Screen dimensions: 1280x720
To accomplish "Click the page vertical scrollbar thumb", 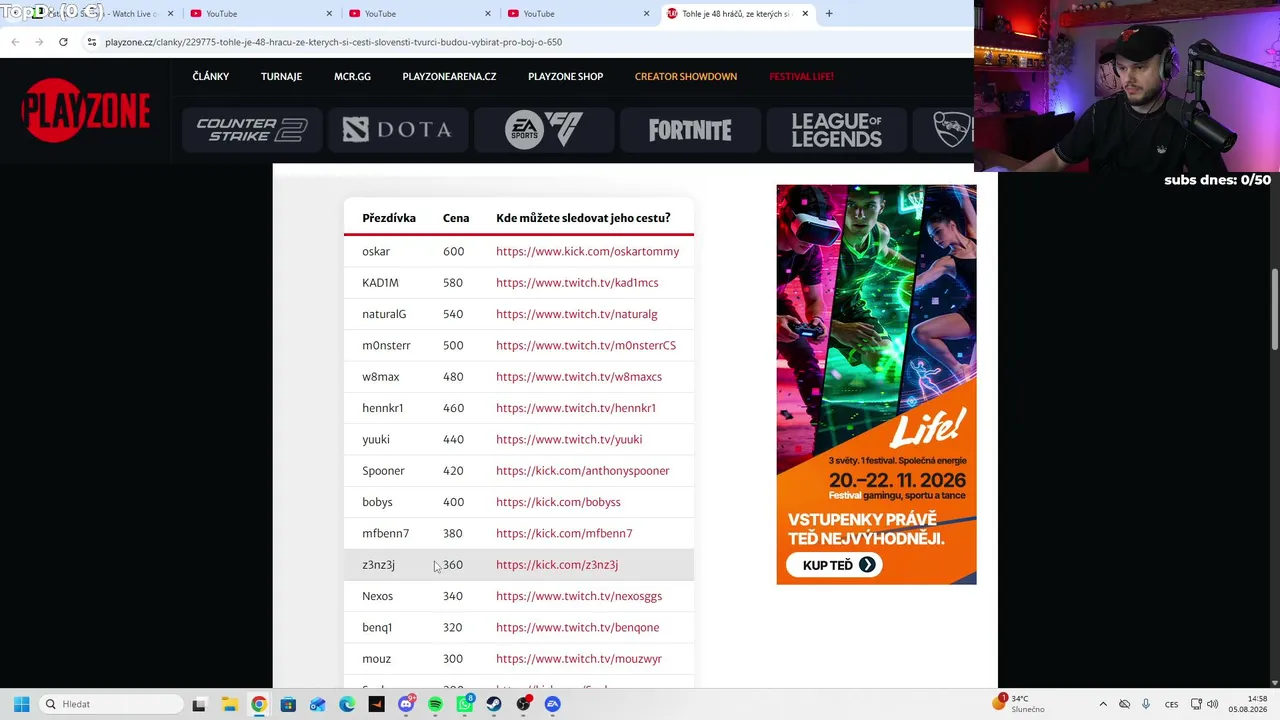I will pos(1274,310).
